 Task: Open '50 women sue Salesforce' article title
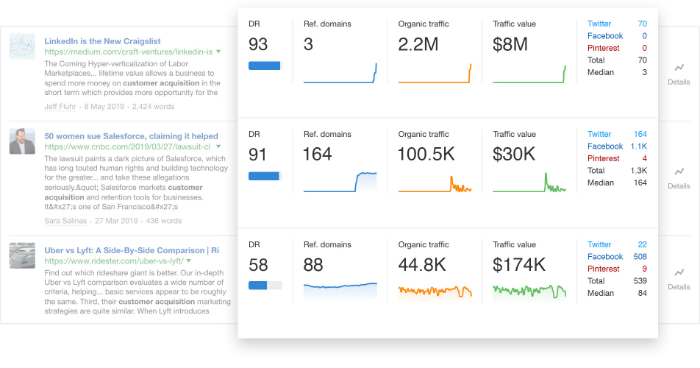coord(131,136)
